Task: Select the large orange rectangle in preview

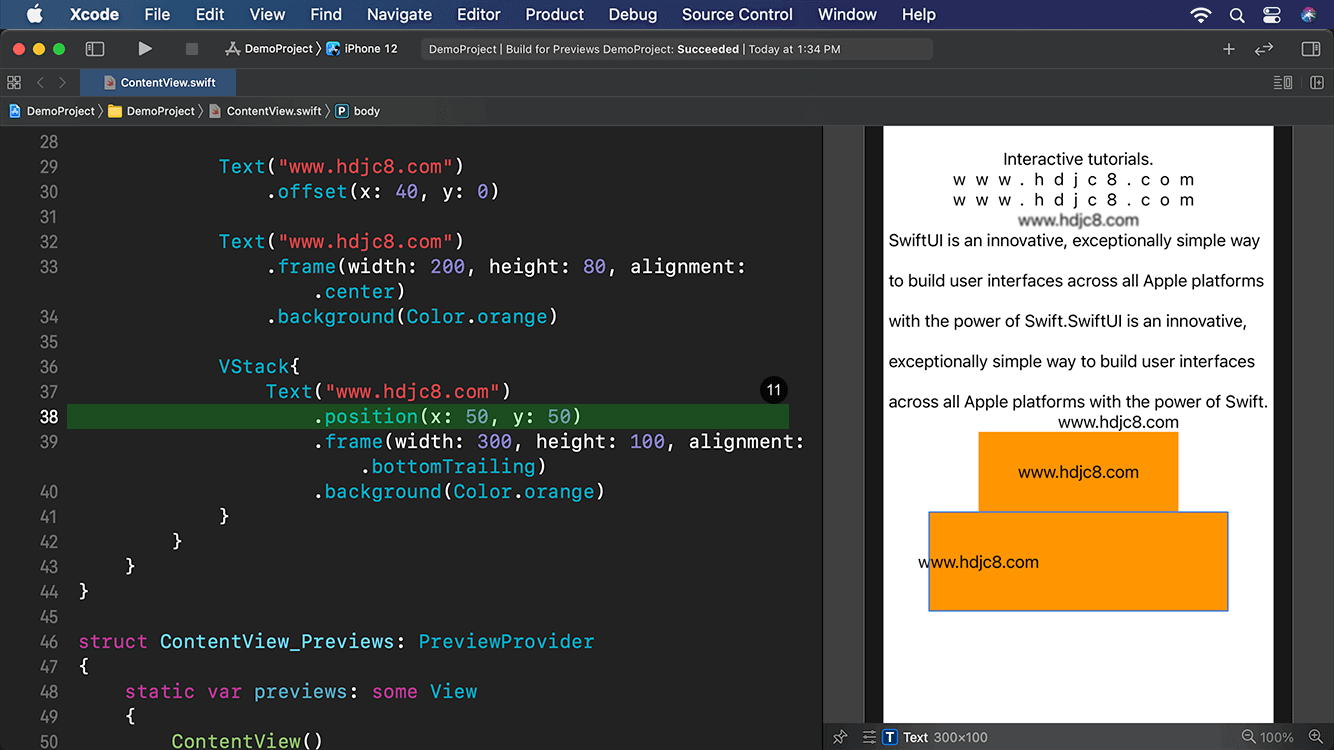Action: [1078, 561]
